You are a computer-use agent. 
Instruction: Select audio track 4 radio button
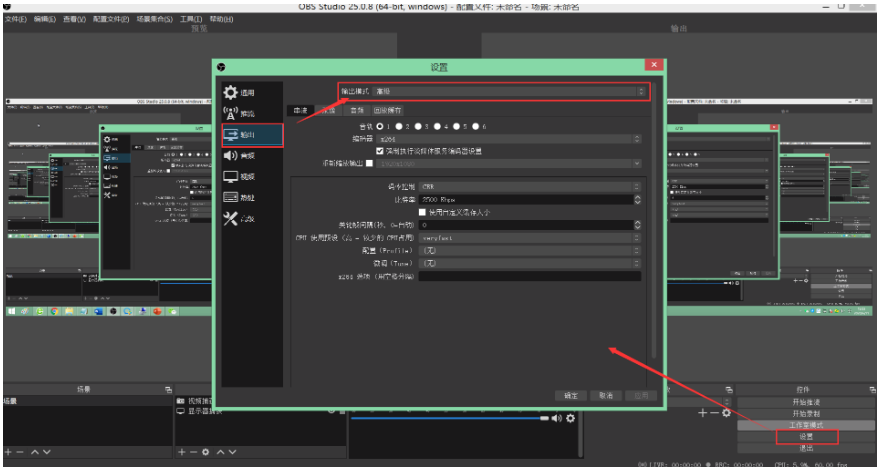click(x=437, y=127)
